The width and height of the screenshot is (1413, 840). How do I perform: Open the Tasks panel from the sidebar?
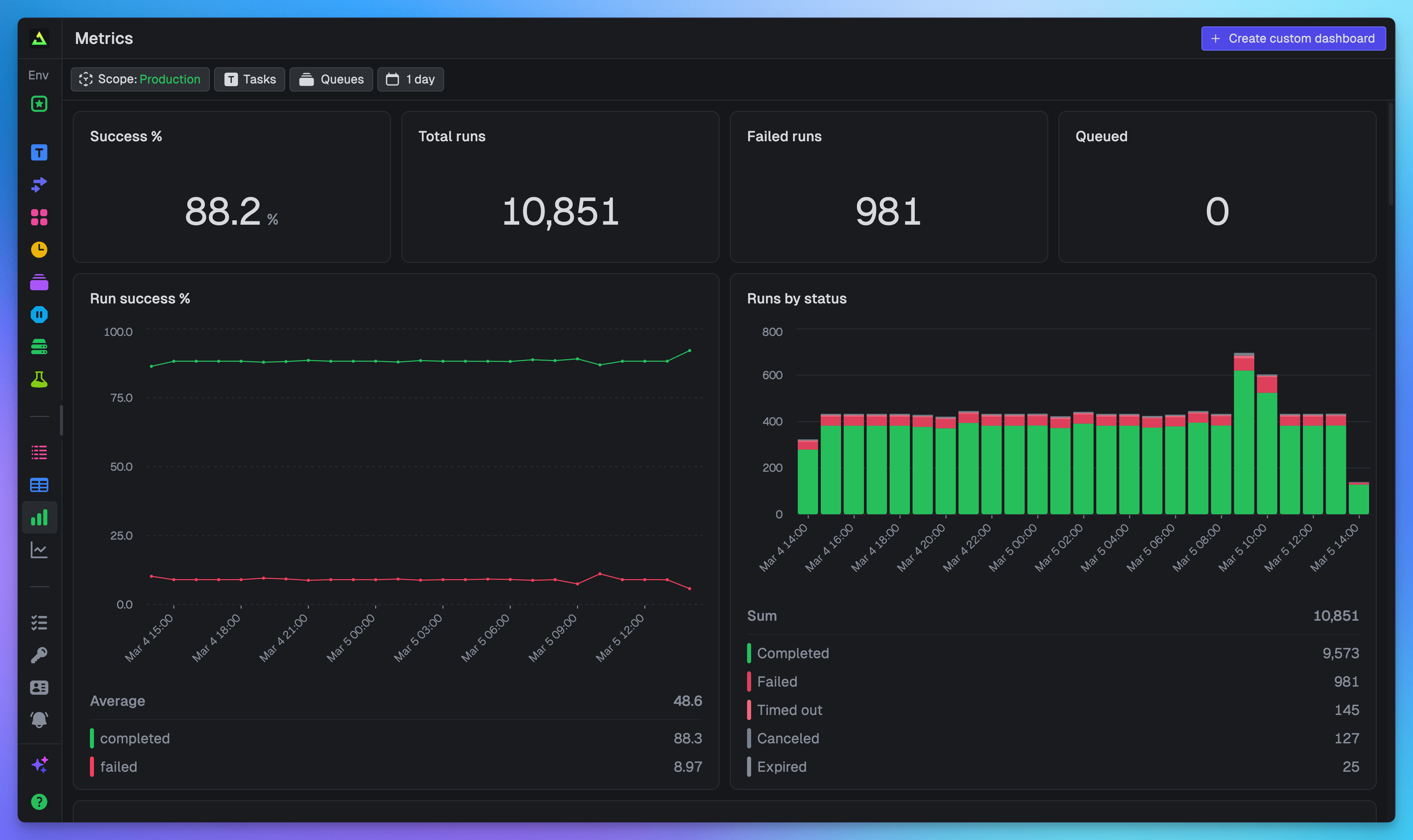39,152
